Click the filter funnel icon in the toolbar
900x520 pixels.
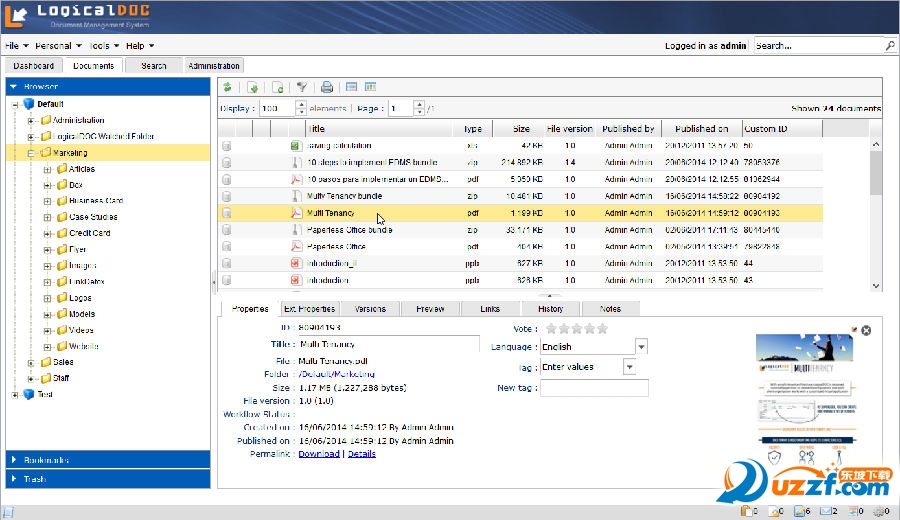coord(301,87)
